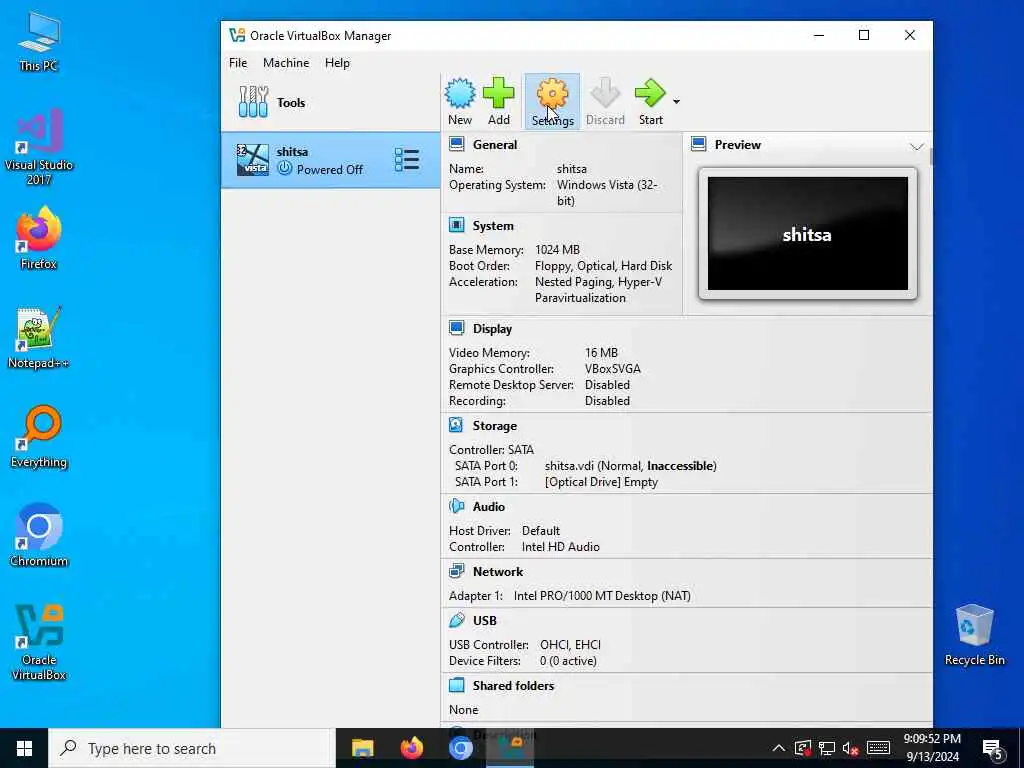
Task: Open Firefox from the taskbar
Action: click(x=411, y=748)
